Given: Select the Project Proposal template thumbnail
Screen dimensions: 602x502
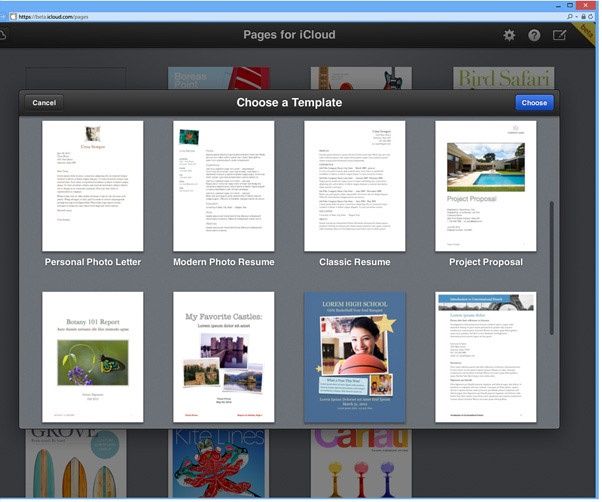Looking at the screenshot, I should pos(486,186).
